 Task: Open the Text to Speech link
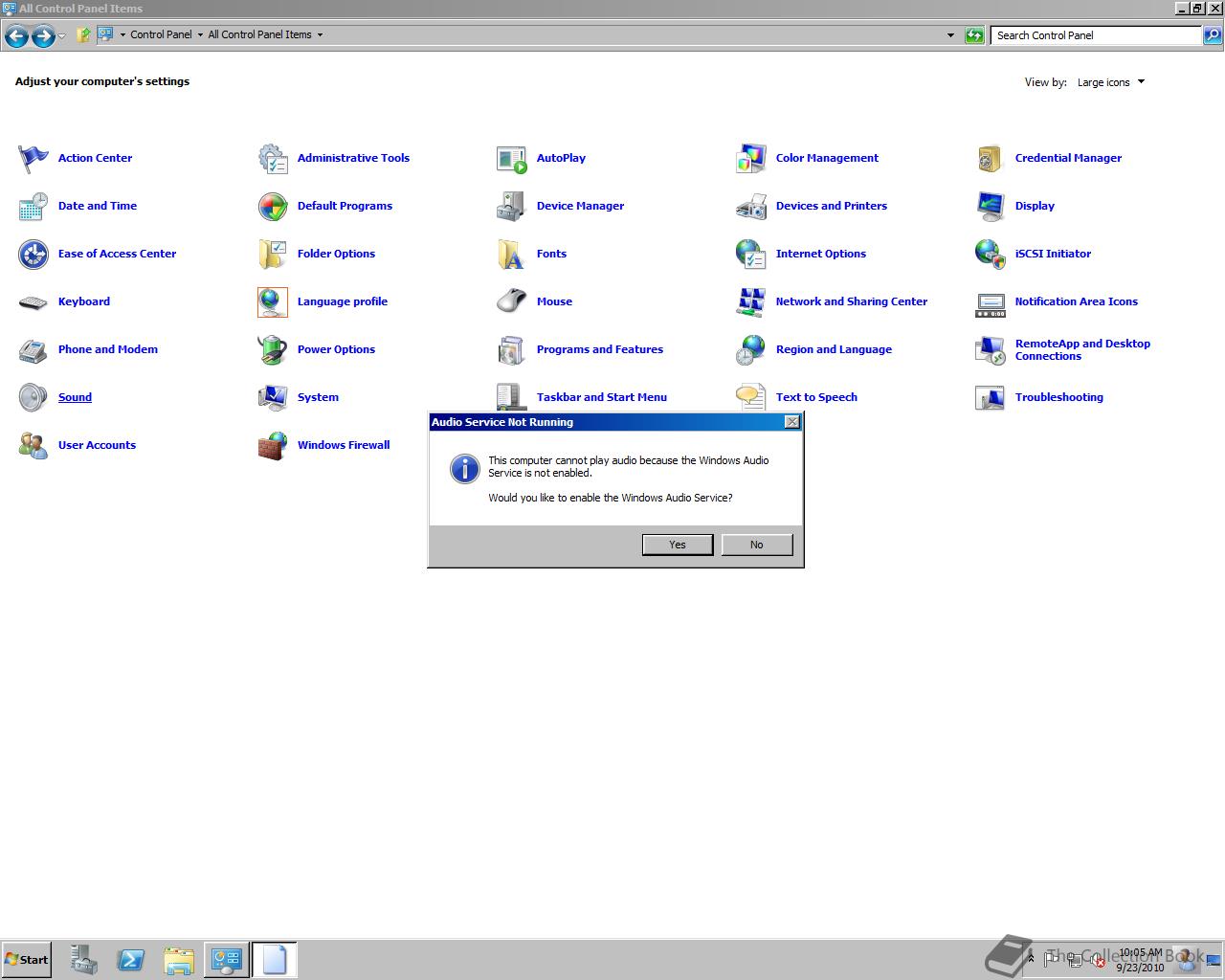click(x=816, y=397)
